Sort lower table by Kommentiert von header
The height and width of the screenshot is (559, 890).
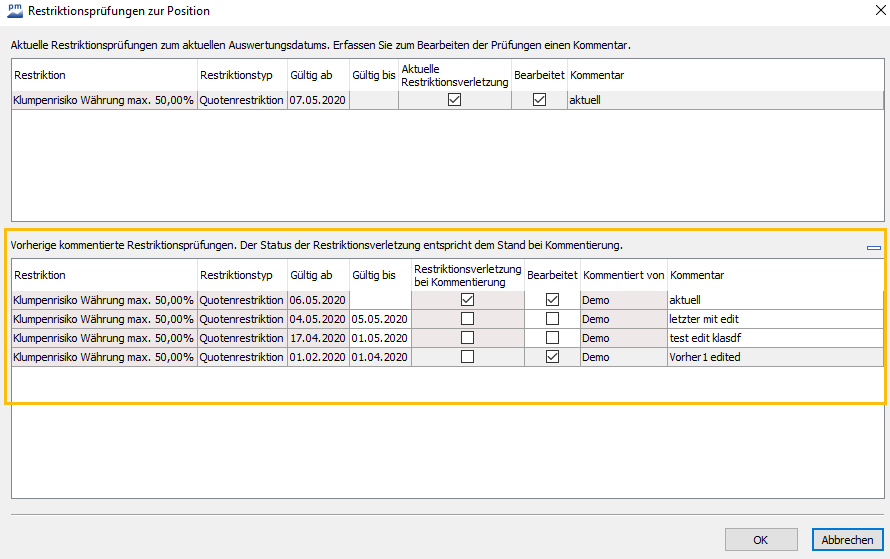pos(623,275)
